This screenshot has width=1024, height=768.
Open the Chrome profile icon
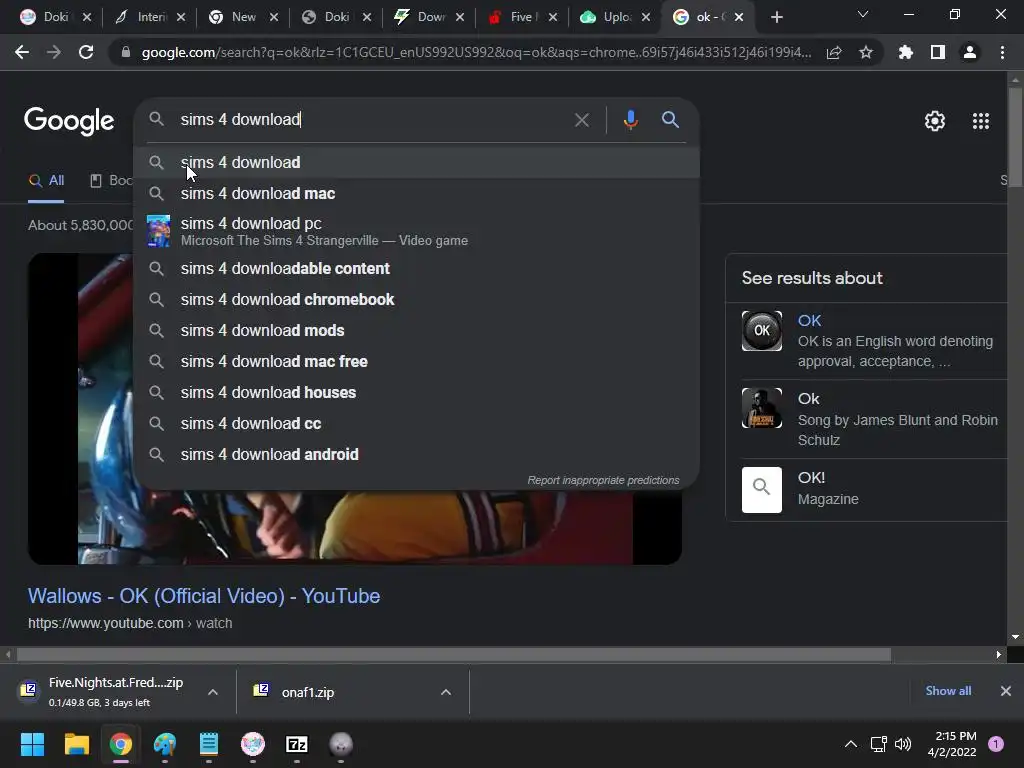pyautogui.click(x=970, y=52)
